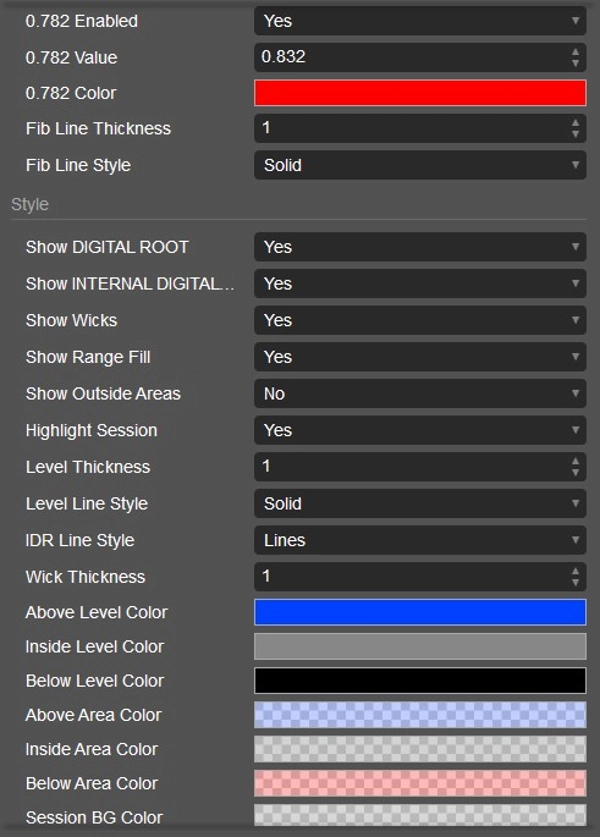Click the Below Level Color black swatch
The width and height of the screenshot is (600, 837).
coord(420,681)
